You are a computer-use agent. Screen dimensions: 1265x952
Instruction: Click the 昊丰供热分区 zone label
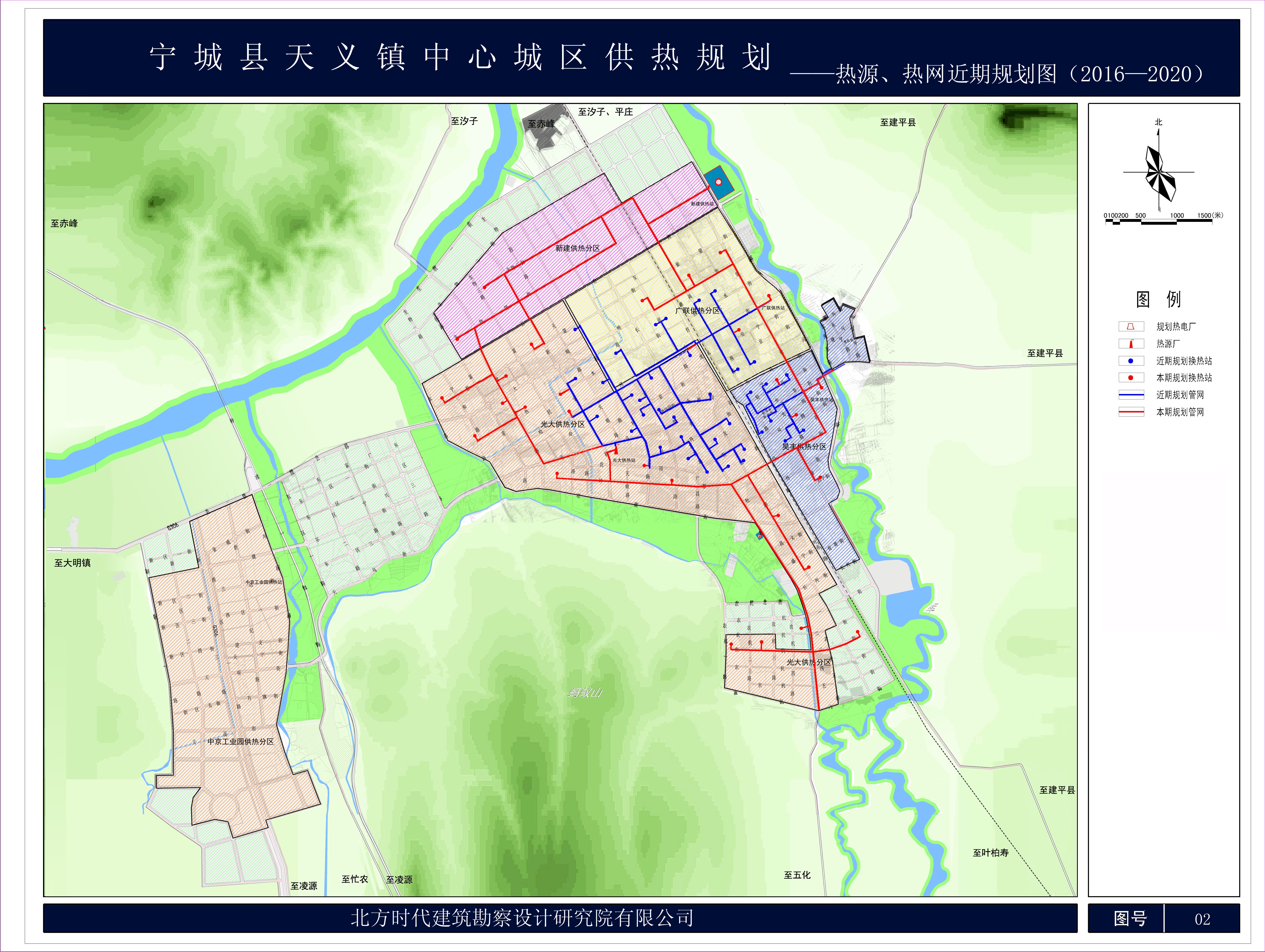click(x=804, y=447)
